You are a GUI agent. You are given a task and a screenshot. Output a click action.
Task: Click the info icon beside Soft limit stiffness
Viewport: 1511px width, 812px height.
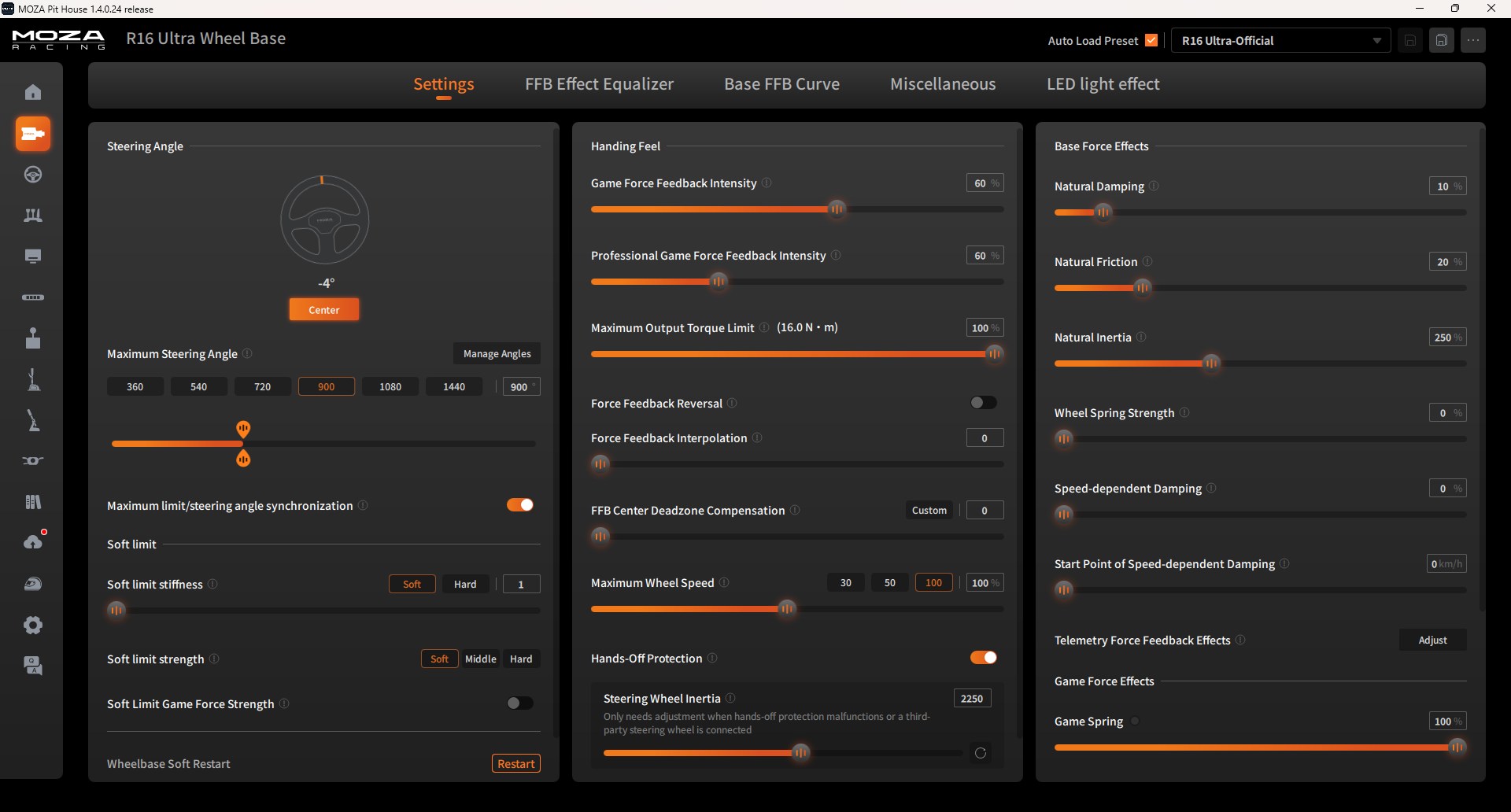212,584
